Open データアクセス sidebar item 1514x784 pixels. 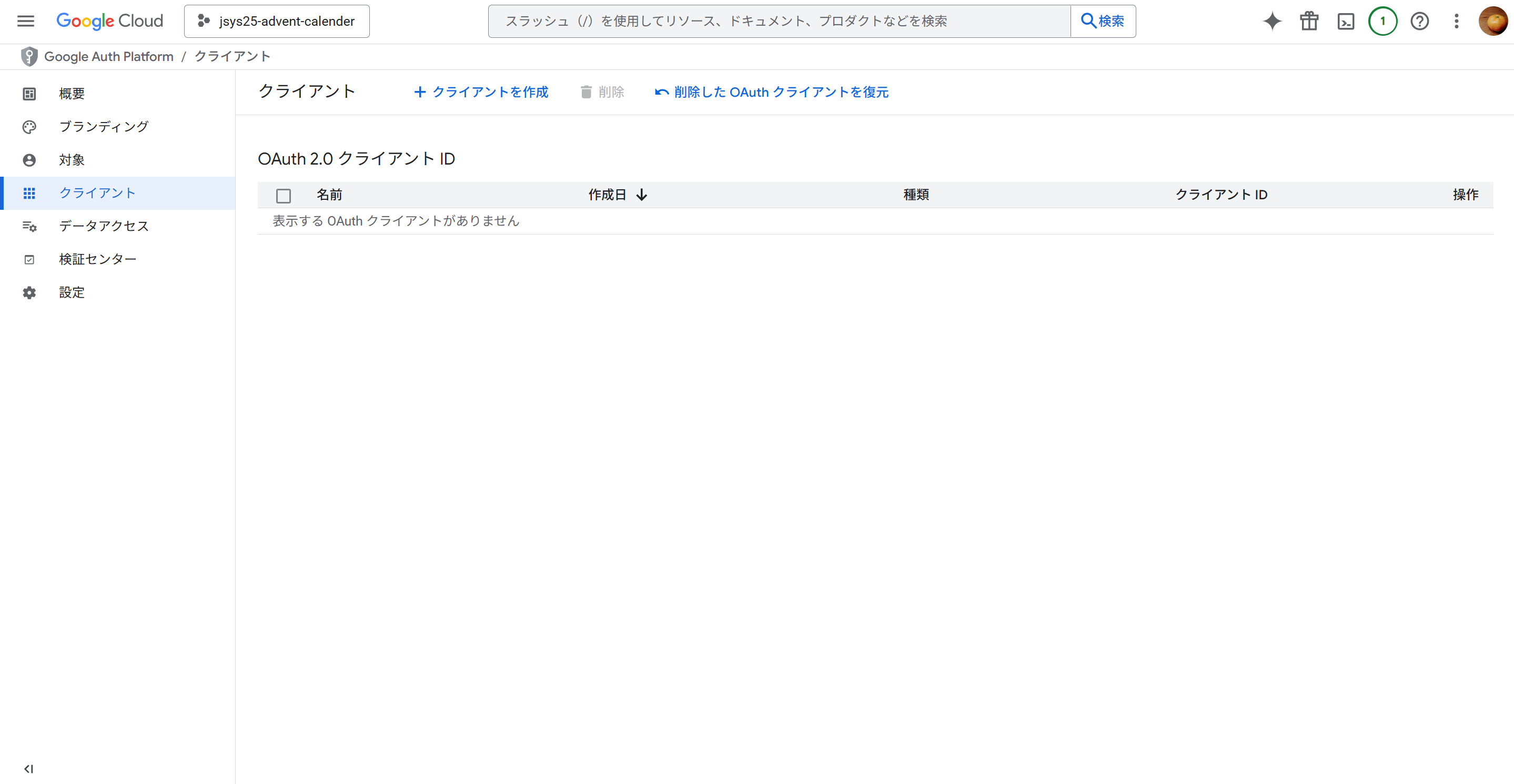coord(104,226)
